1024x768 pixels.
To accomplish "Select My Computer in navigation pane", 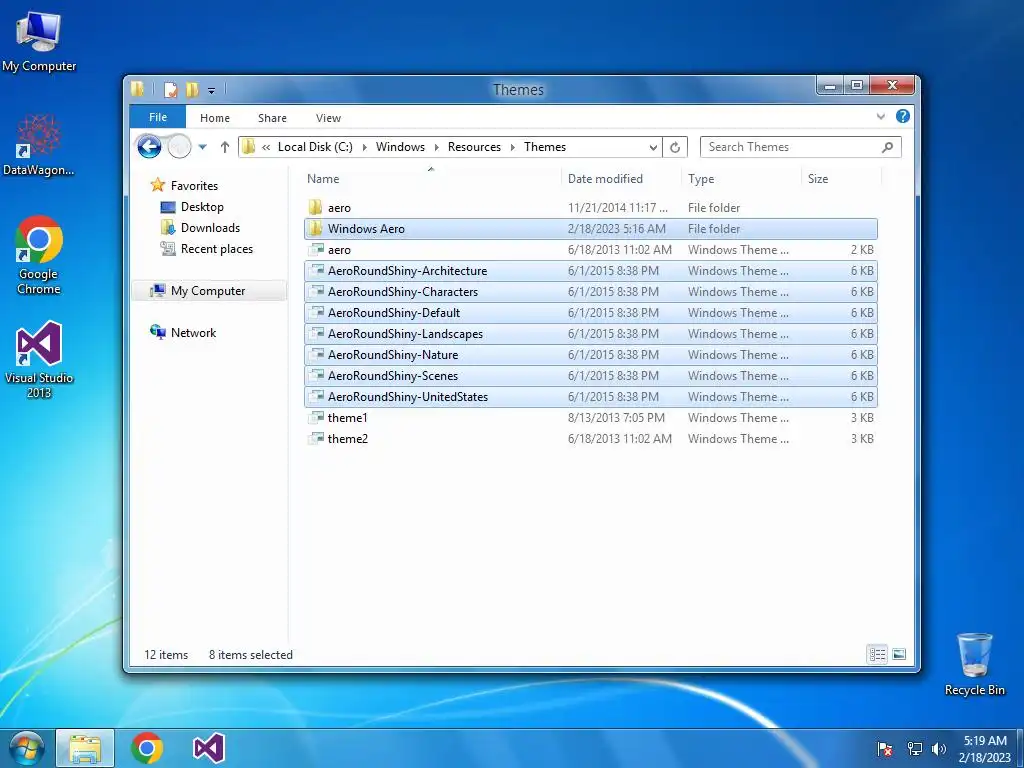I will (x=208, y=291).
